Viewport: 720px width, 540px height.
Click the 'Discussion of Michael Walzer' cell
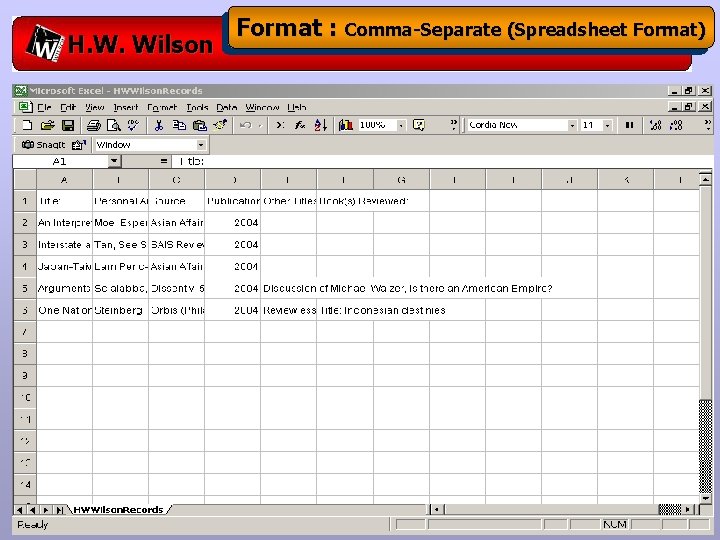click(288, 288)
